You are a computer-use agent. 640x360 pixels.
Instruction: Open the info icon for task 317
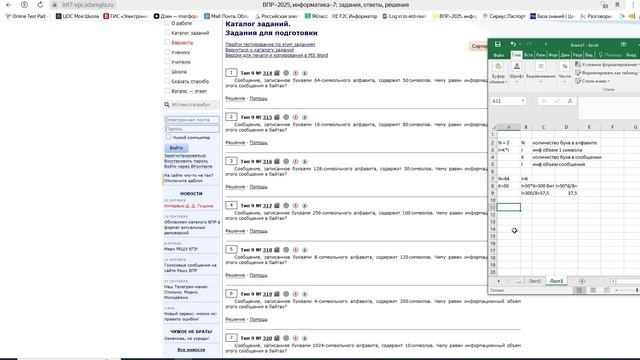pos(304,206)
